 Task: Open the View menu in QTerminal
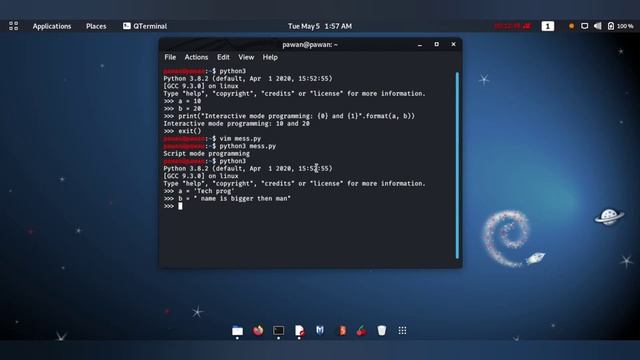(x=246, y=57)
